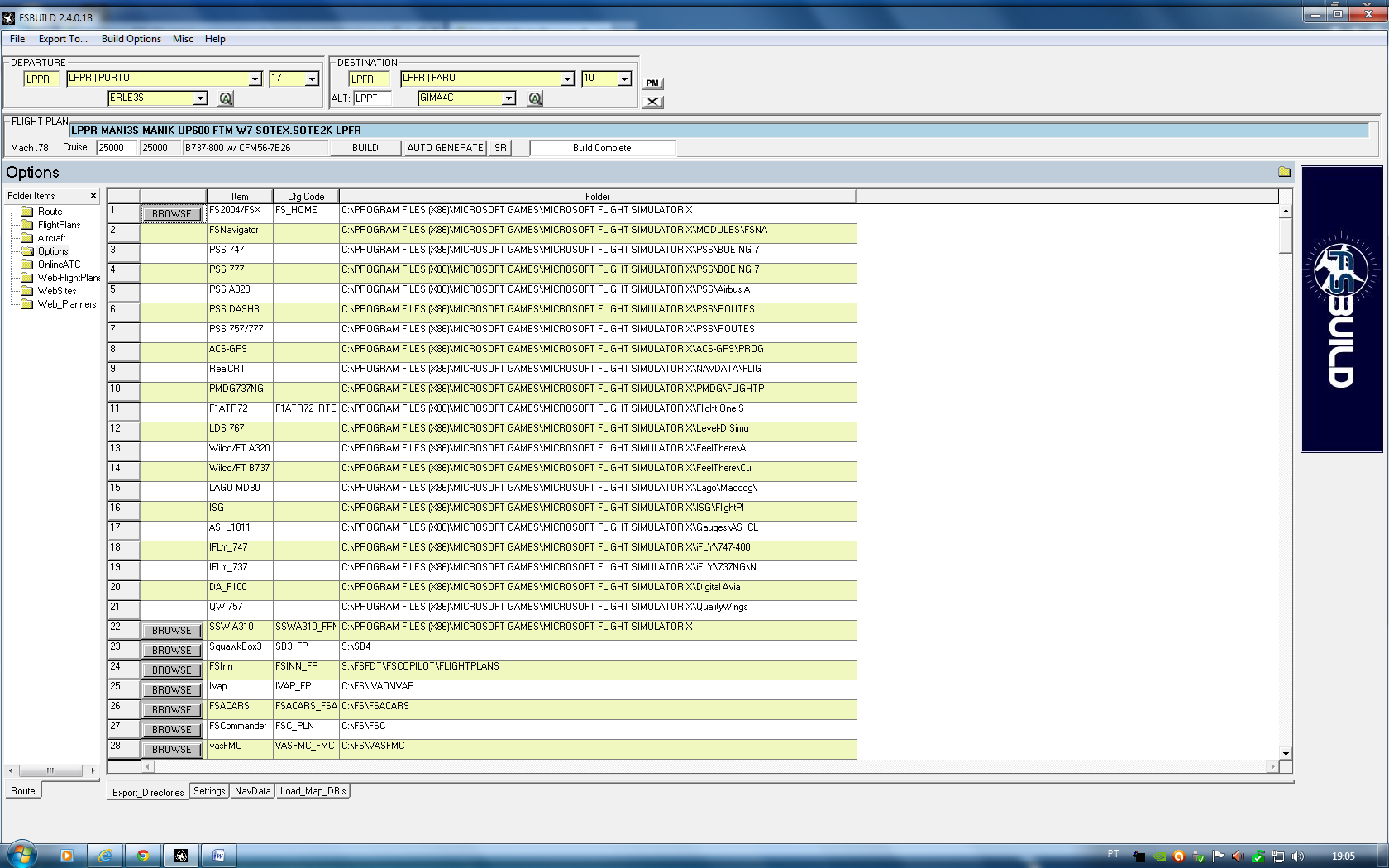Screen dimensions: 1389x868
Task: Switch to FSBUILD taskbar icon
Action: (181, 856)
